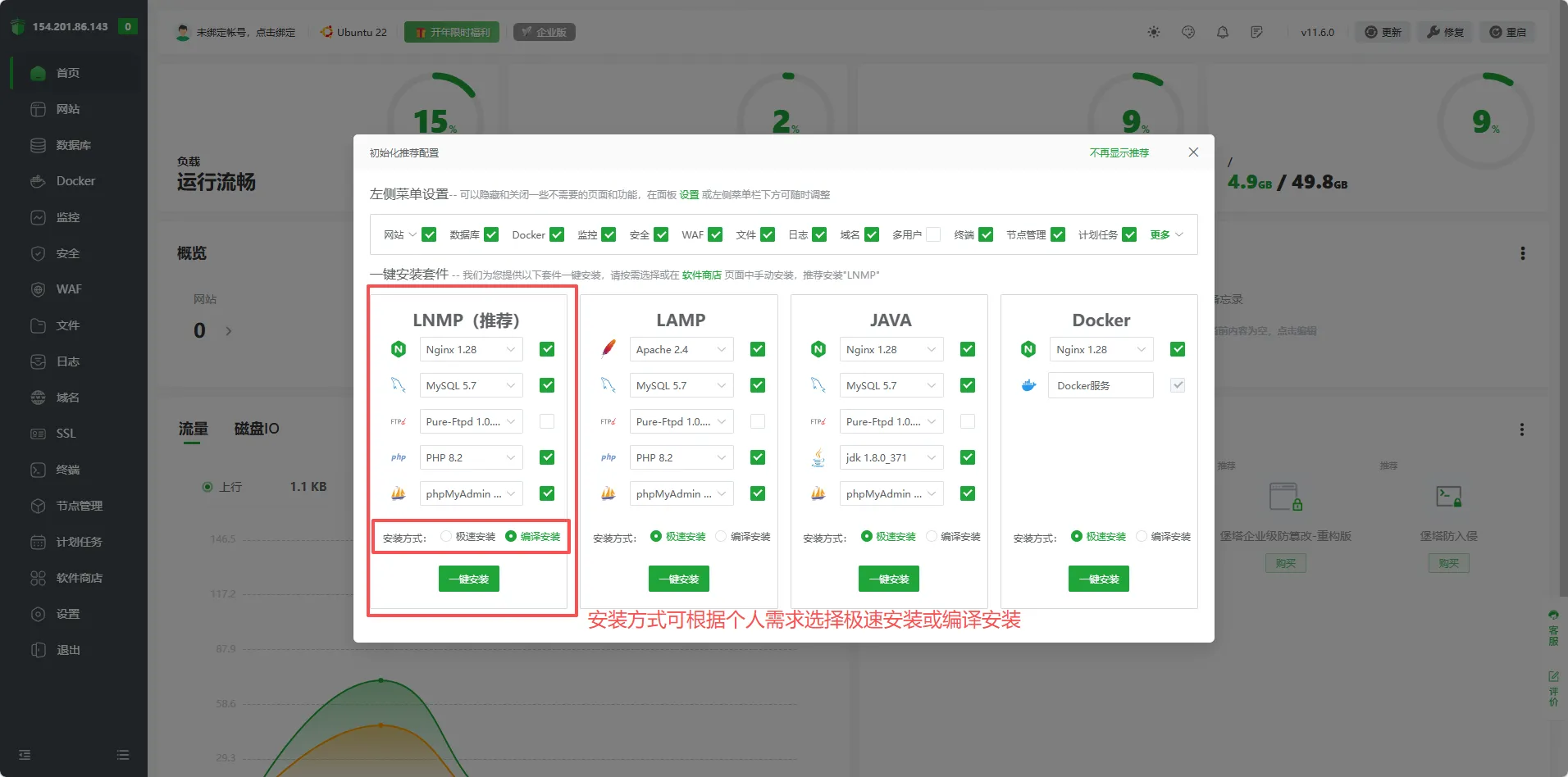The width and height of the screenshot is (1568, 777).
Task: Toggle the 多用户 menu checkbox
Action: coord(933,234)
